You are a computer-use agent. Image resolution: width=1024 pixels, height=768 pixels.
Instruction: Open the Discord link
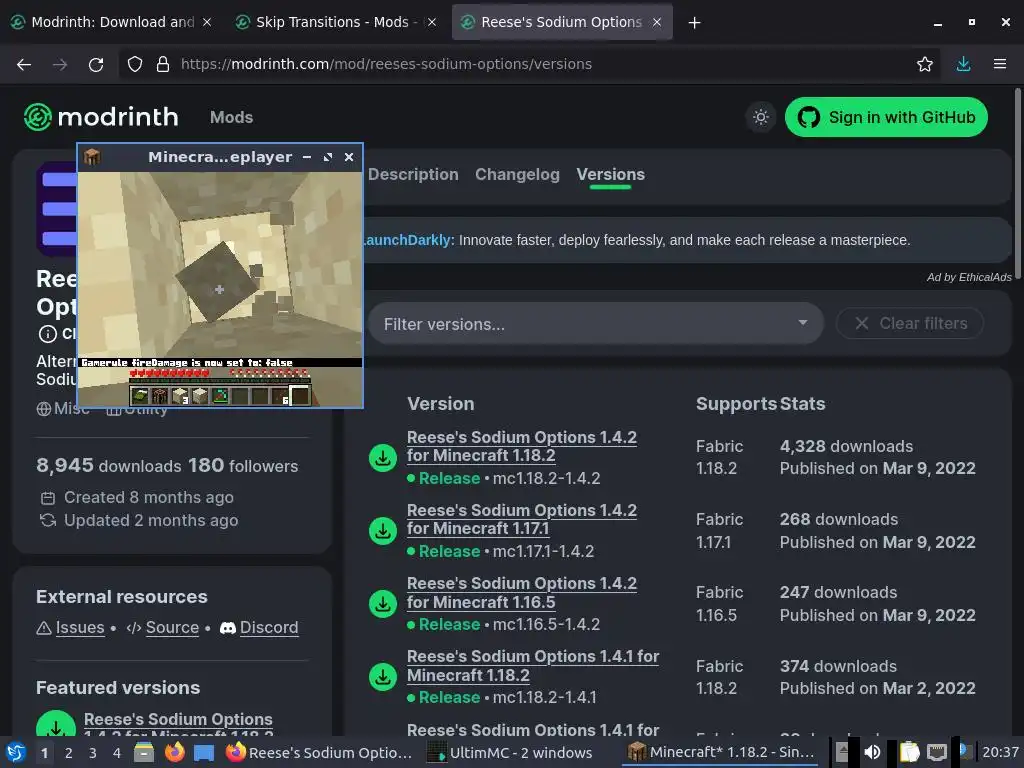(x=269, y=628)
